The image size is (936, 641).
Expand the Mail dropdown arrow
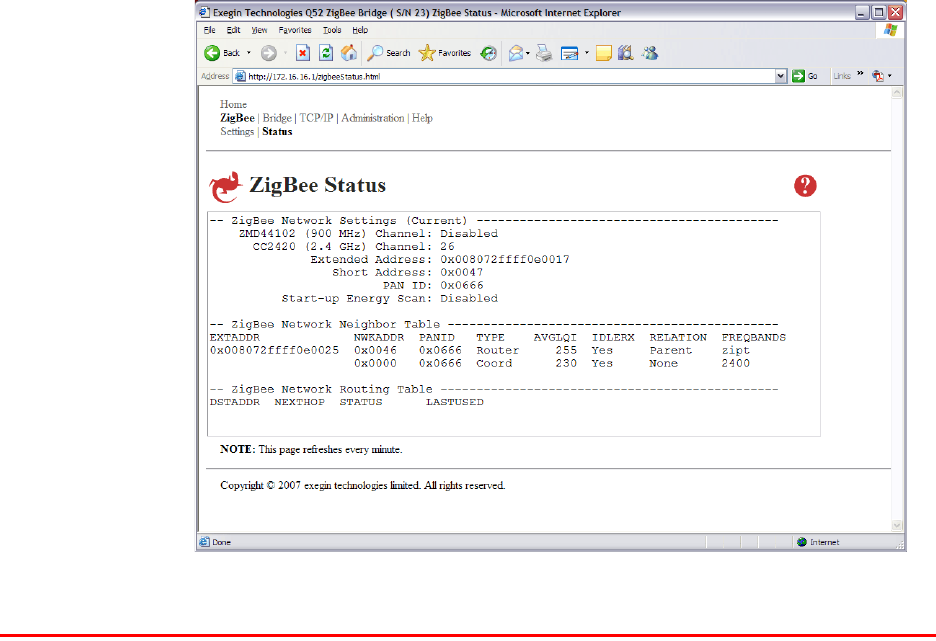coord(528,53)
